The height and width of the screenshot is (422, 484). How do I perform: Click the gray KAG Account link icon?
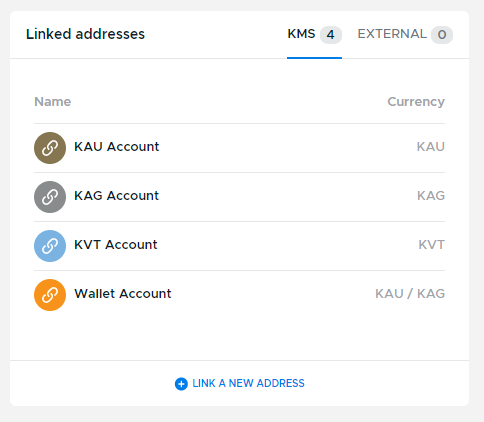point(50,197)
